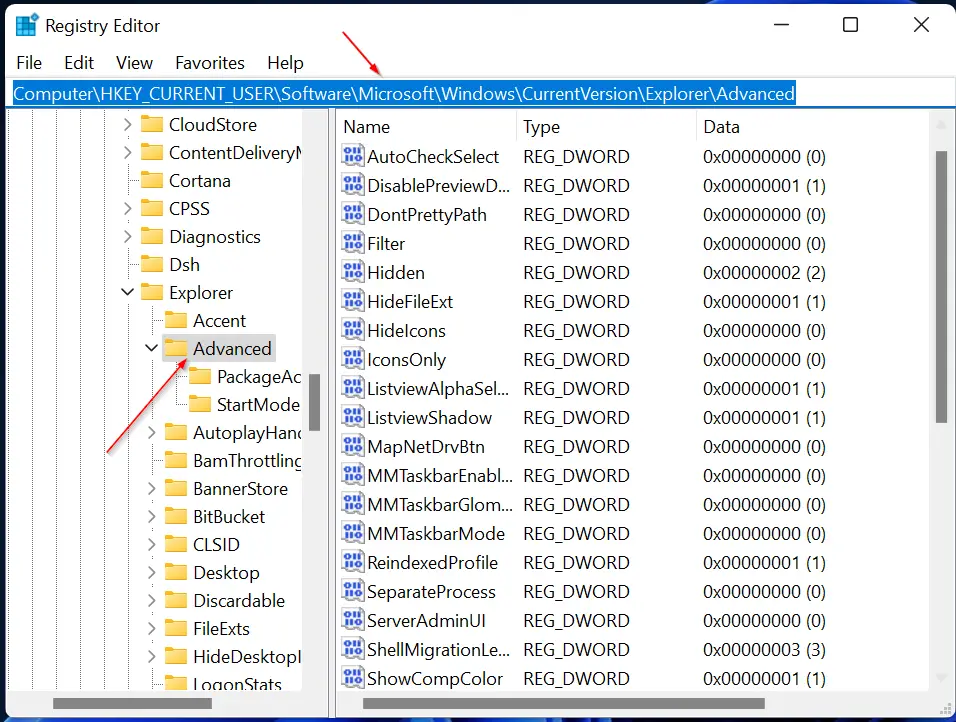
Task: Collapse the Advanced key
Action: (151, 348)
